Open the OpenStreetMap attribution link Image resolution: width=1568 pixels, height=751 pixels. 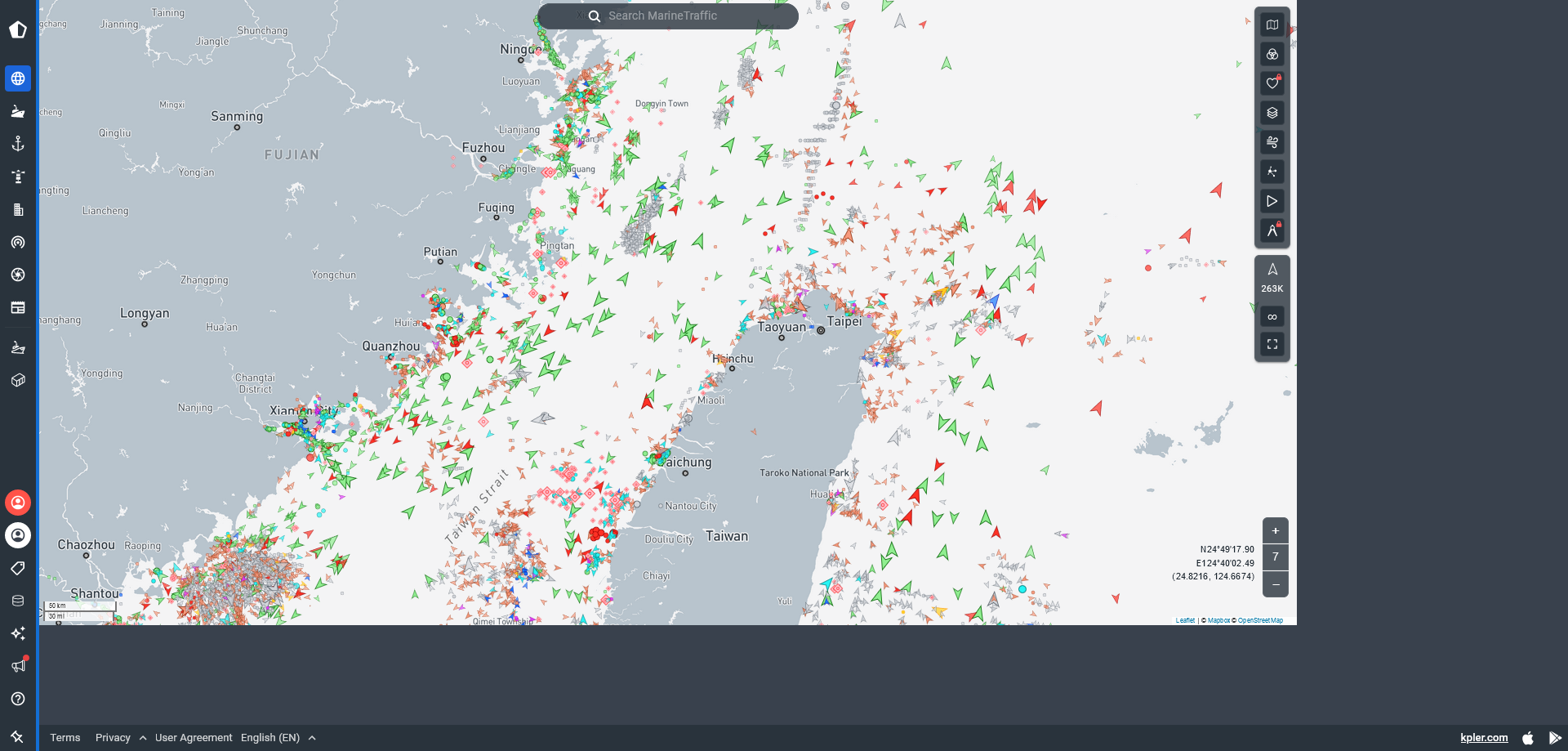(x=1260, y=620)
